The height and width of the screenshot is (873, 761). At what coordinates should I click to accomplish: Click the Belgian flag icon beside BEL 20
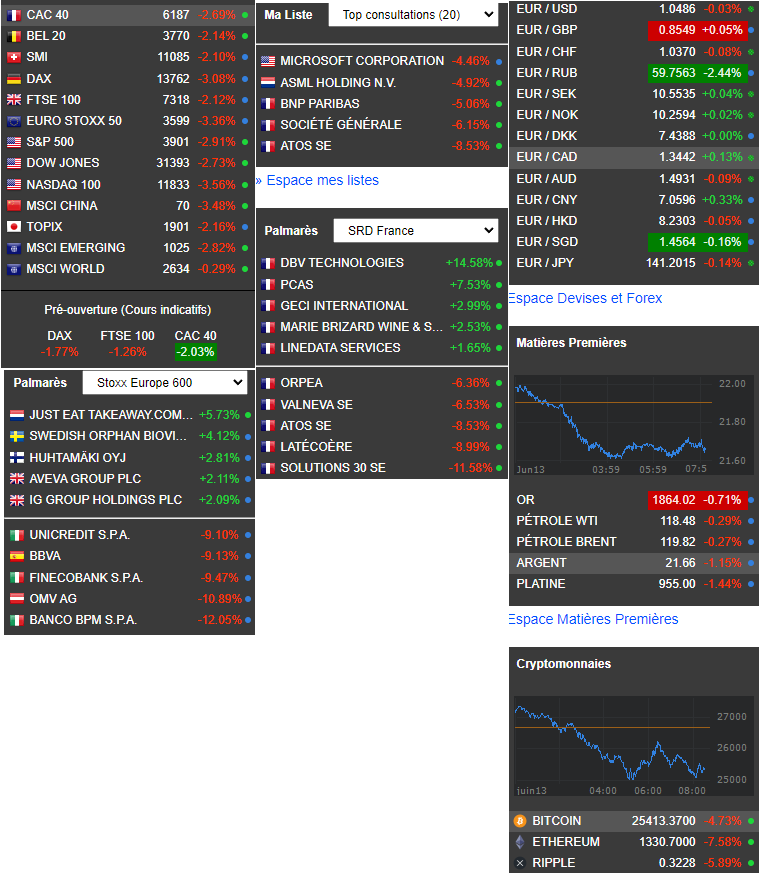tap(14, 36)
